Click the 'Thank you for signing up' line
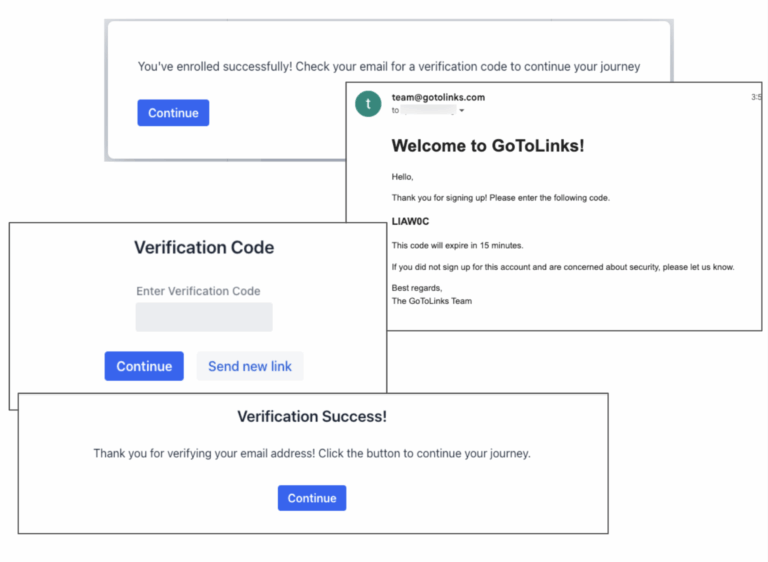Screen dimensions: 768x562 point(500,198)
